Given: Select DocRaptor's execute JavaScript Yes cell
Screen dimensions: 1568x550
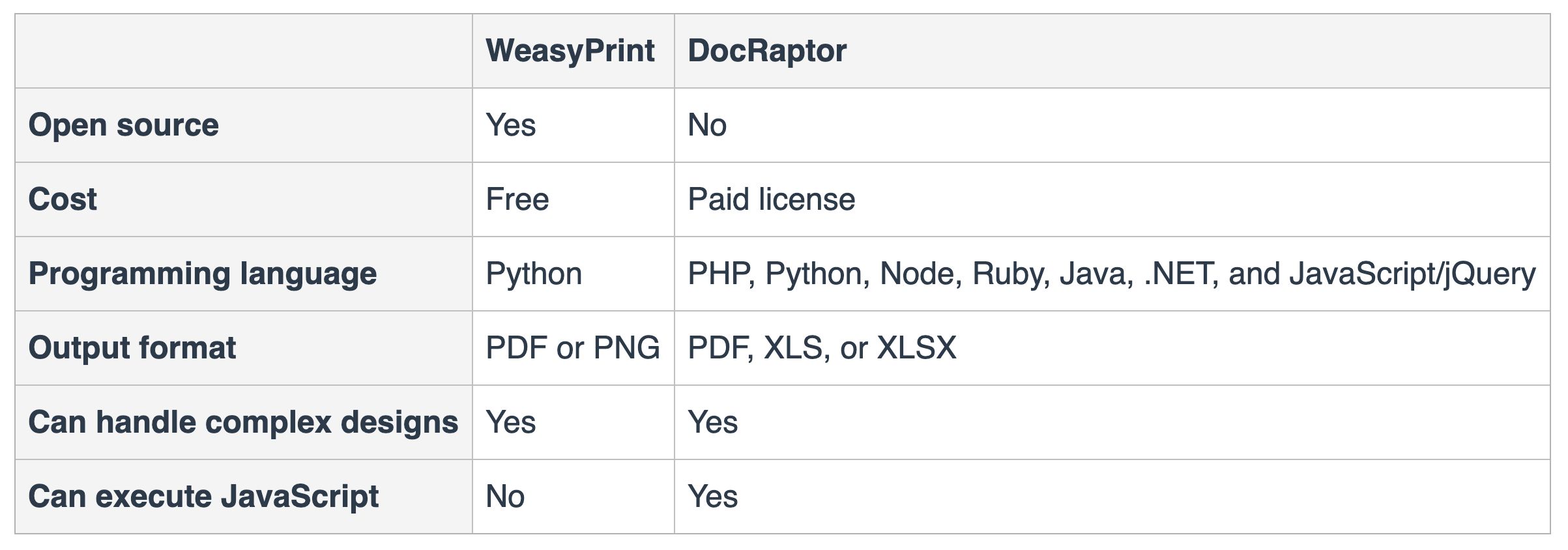Looking at the screenshot, I should click(x=712, y=497).
